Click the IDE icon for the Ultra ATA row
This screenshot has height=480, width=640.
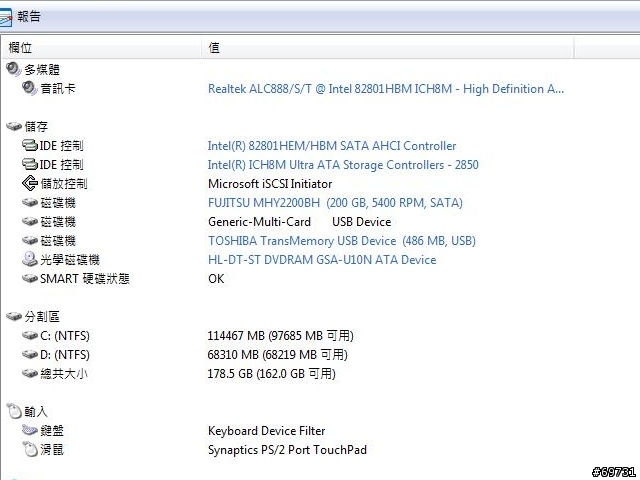(x=30, y=164)
